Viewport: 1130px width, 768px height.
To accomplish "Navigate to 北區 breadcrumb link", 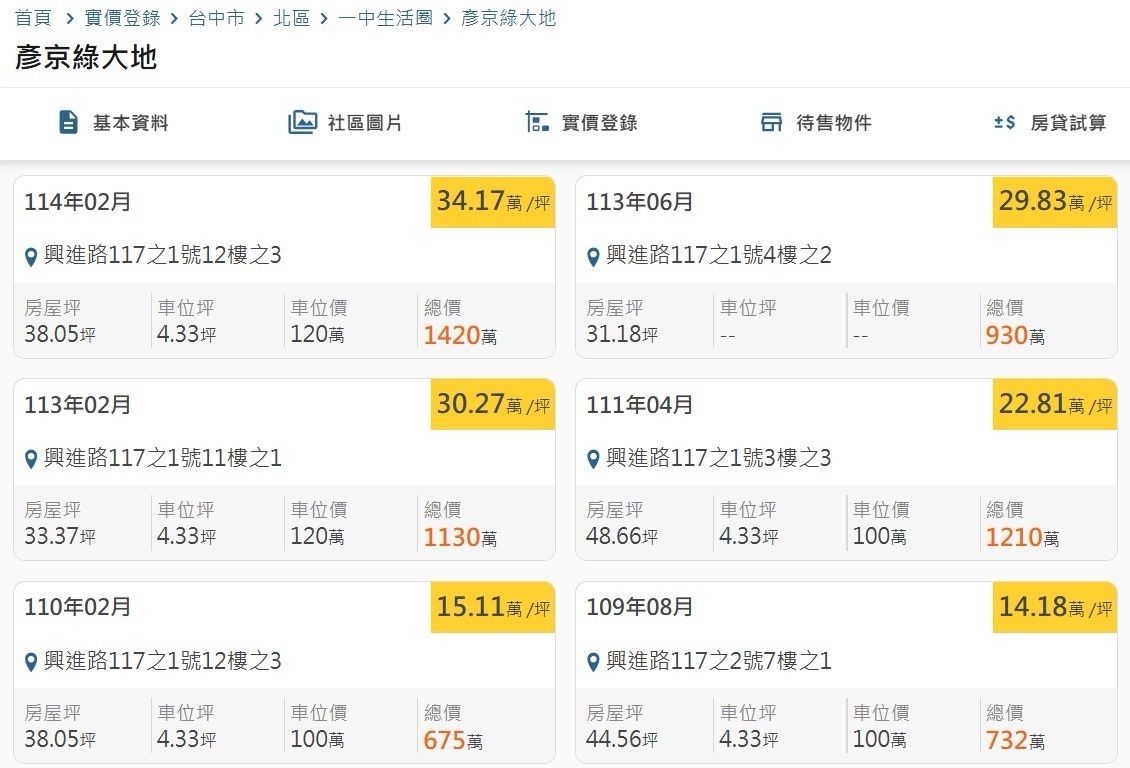I will (x=291, y=18).
